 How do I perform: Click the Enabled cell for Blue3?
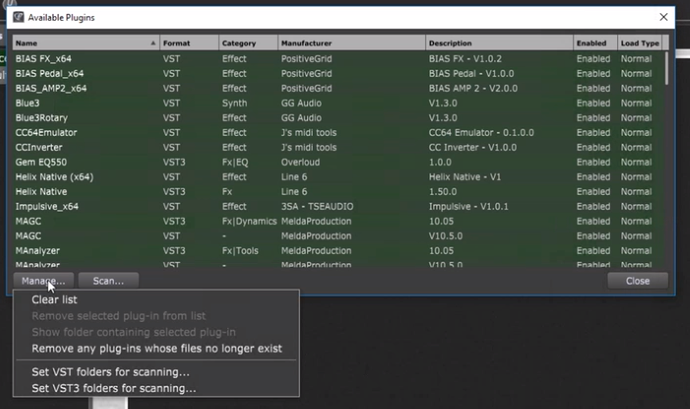593,103
